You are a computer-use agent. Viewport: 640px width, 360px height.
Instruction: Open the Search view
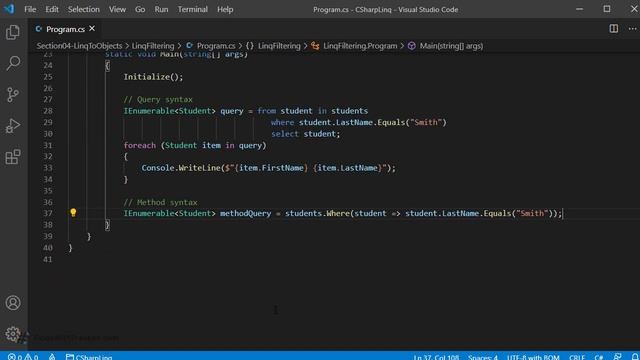[13, 63]
